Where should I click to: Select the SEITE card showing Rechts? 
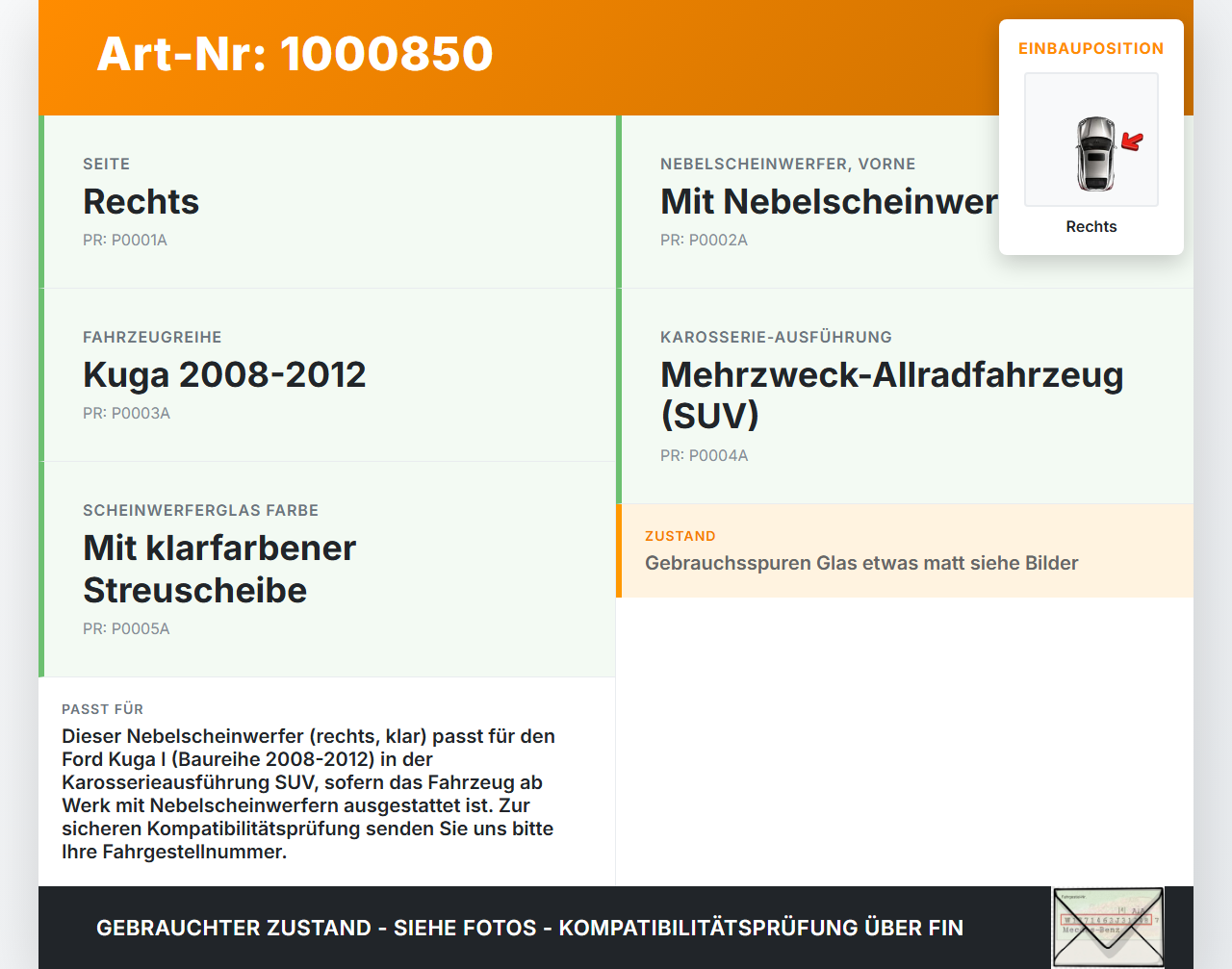(327, 201)
